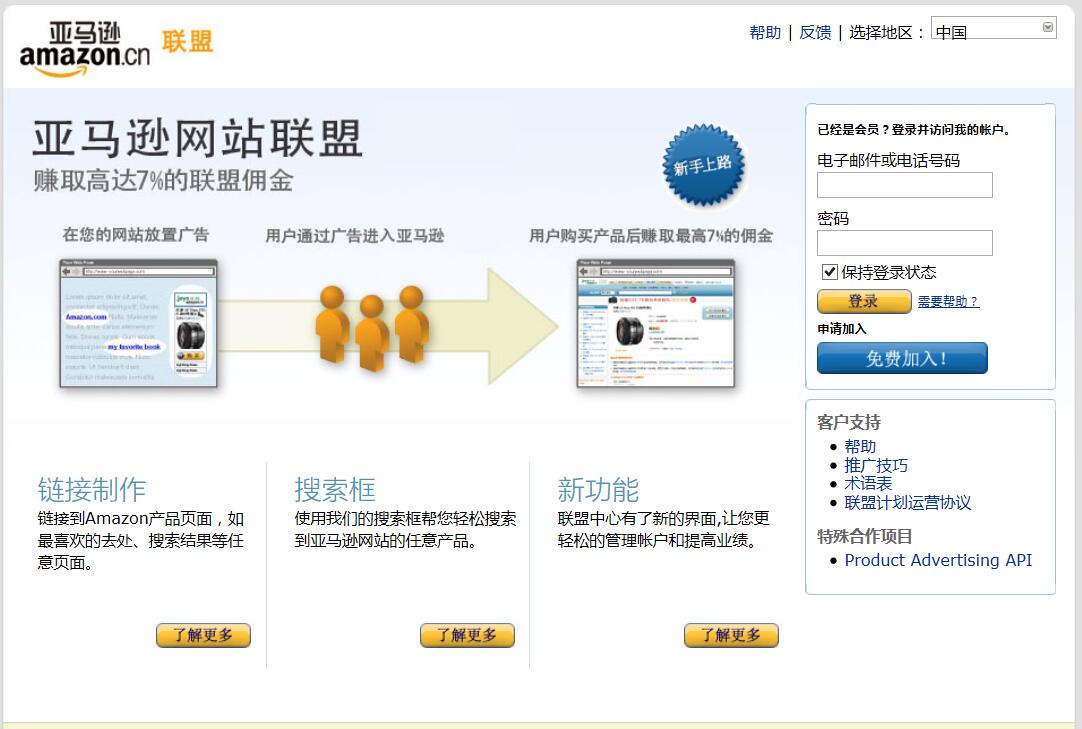Click the right Amazon product page thumbnail
The width and height of the screenshot is (1082, 729).
pos(655,323)
